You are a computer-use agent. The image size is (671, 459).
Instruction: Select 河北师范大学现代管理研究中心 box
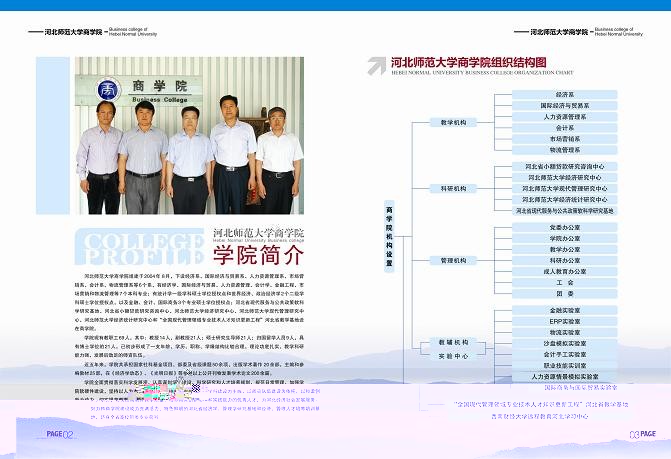(x=564, y=189)
